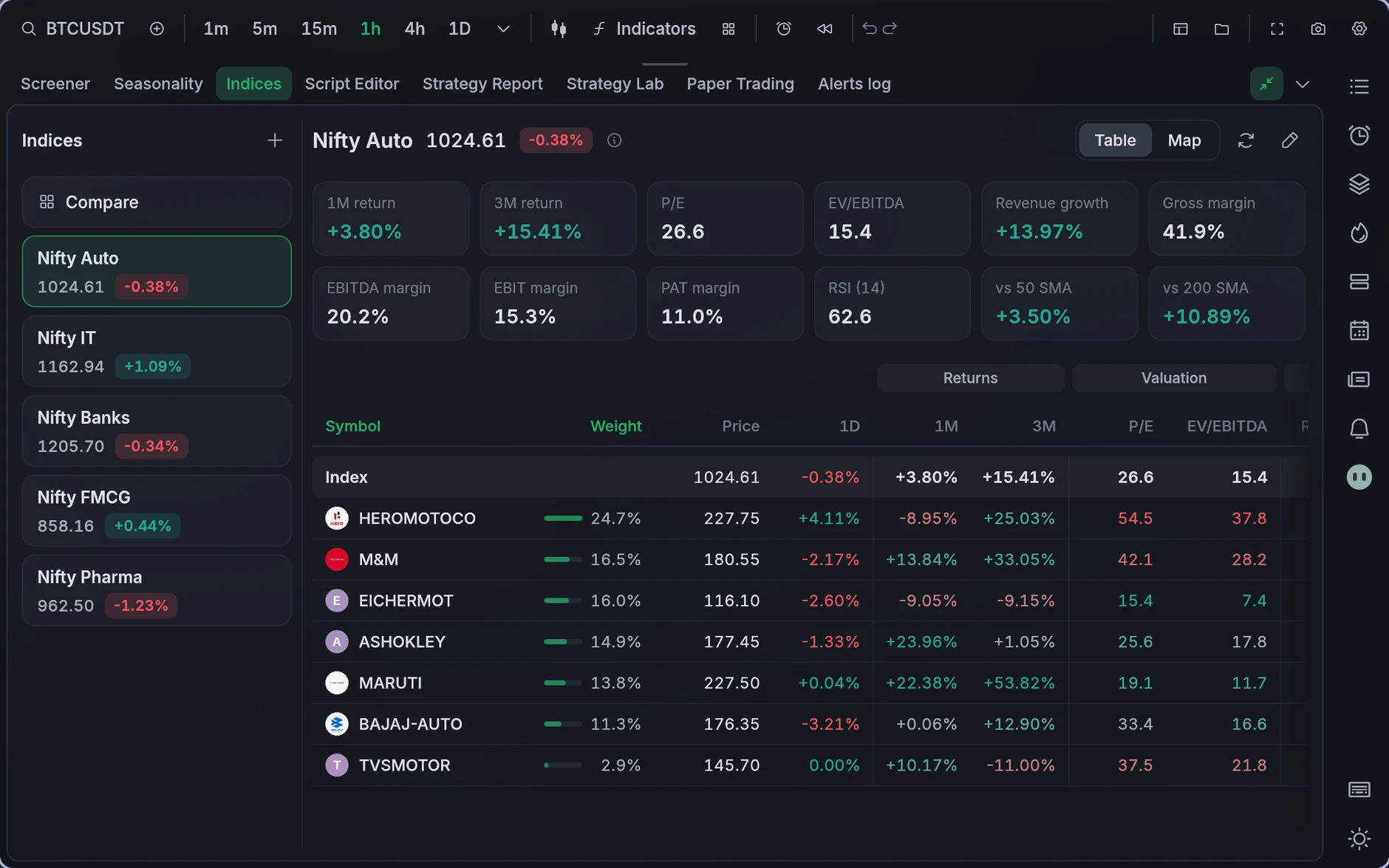Viewport: 1389px width, 868px height.
Task: Expand the panel options chevron near collapse button
Action: [1303, 84]
